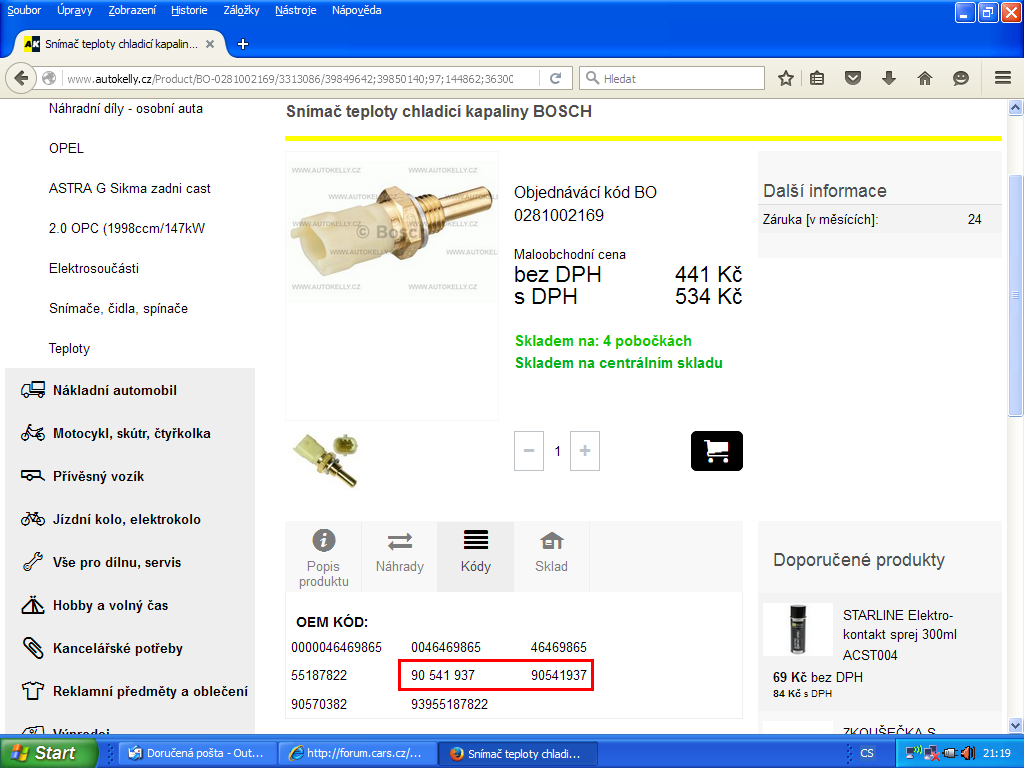Decrease quantity with minus button

coord(529,451)
